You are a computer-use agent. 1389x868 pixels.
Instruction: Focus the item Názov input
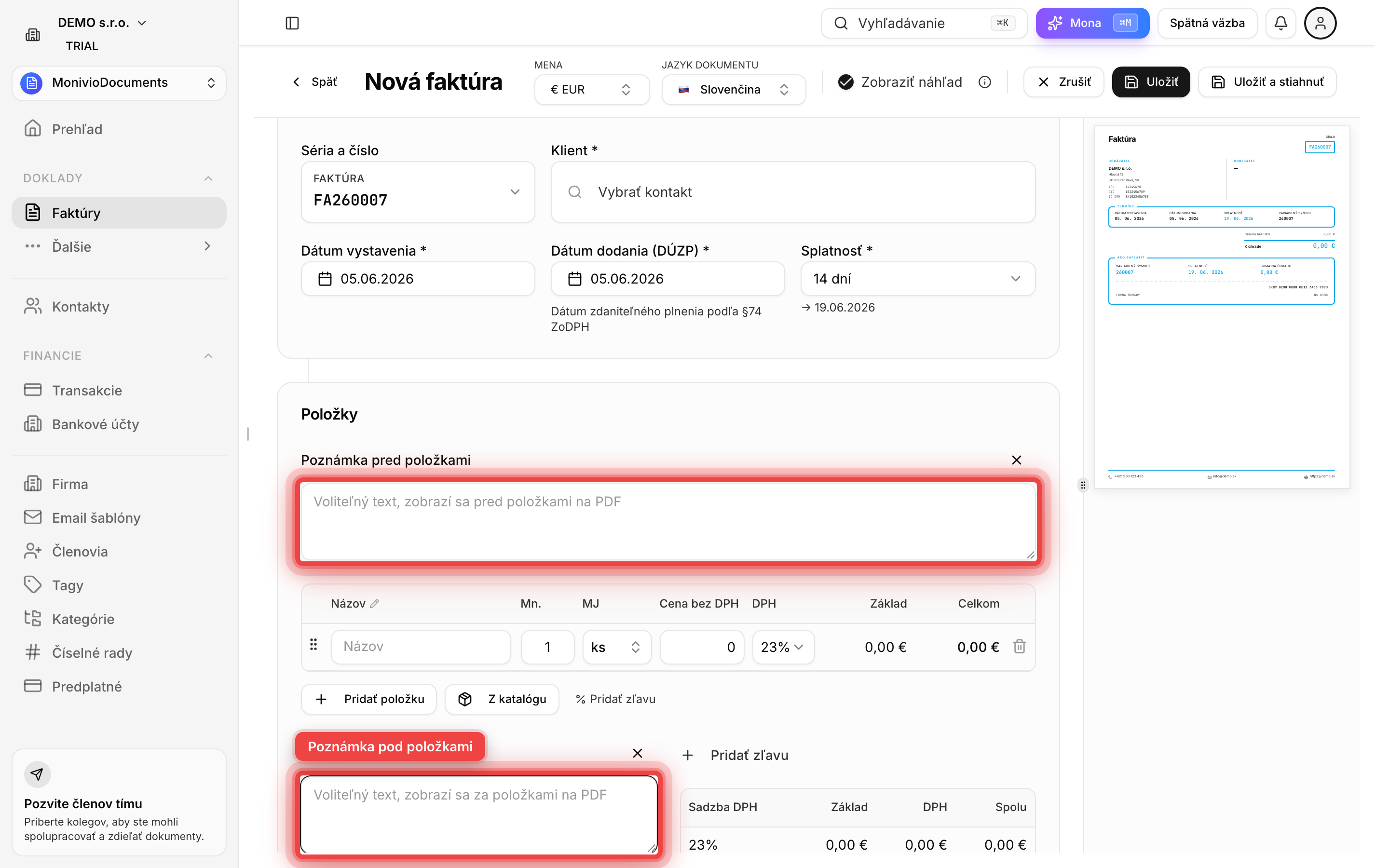421,647
